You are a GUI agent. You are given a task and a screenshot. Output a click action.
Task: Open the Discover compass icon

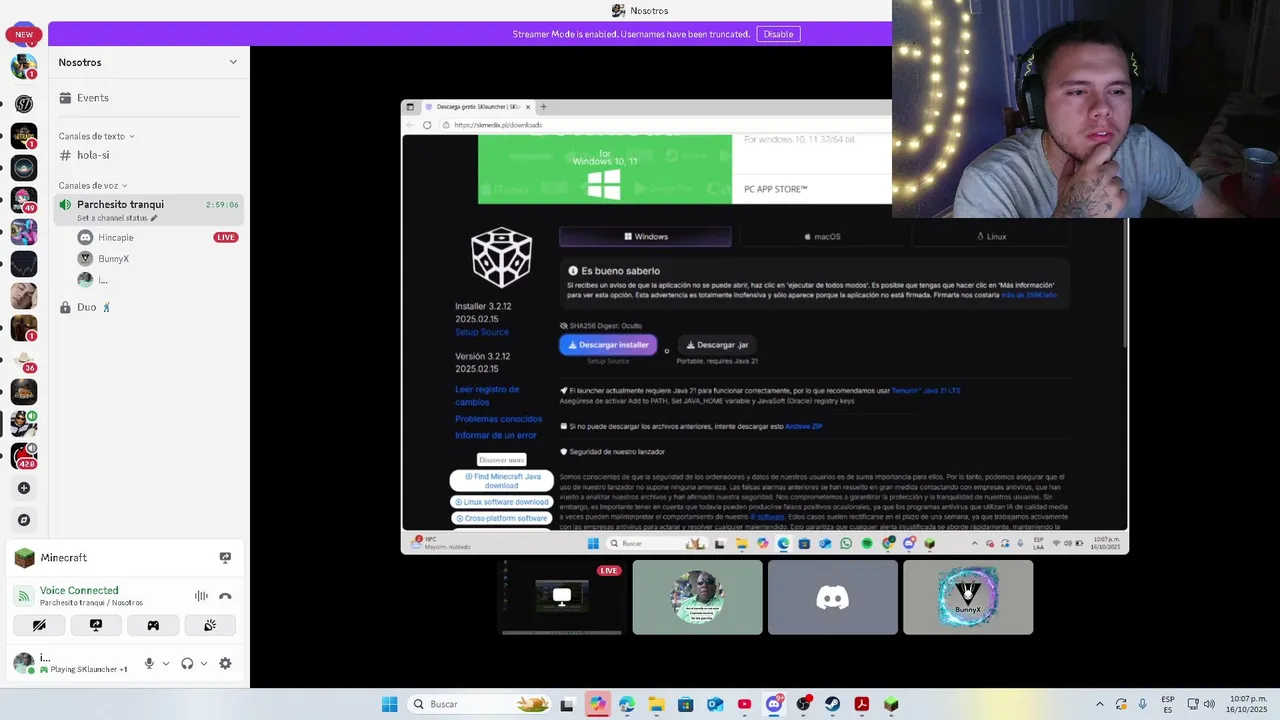(x=24, y=520)
